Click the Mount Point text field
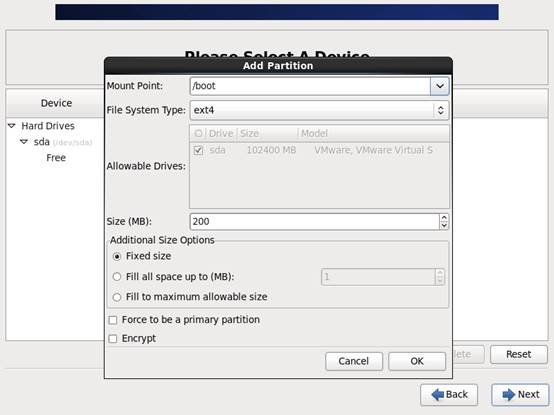 tap(310, 86)
